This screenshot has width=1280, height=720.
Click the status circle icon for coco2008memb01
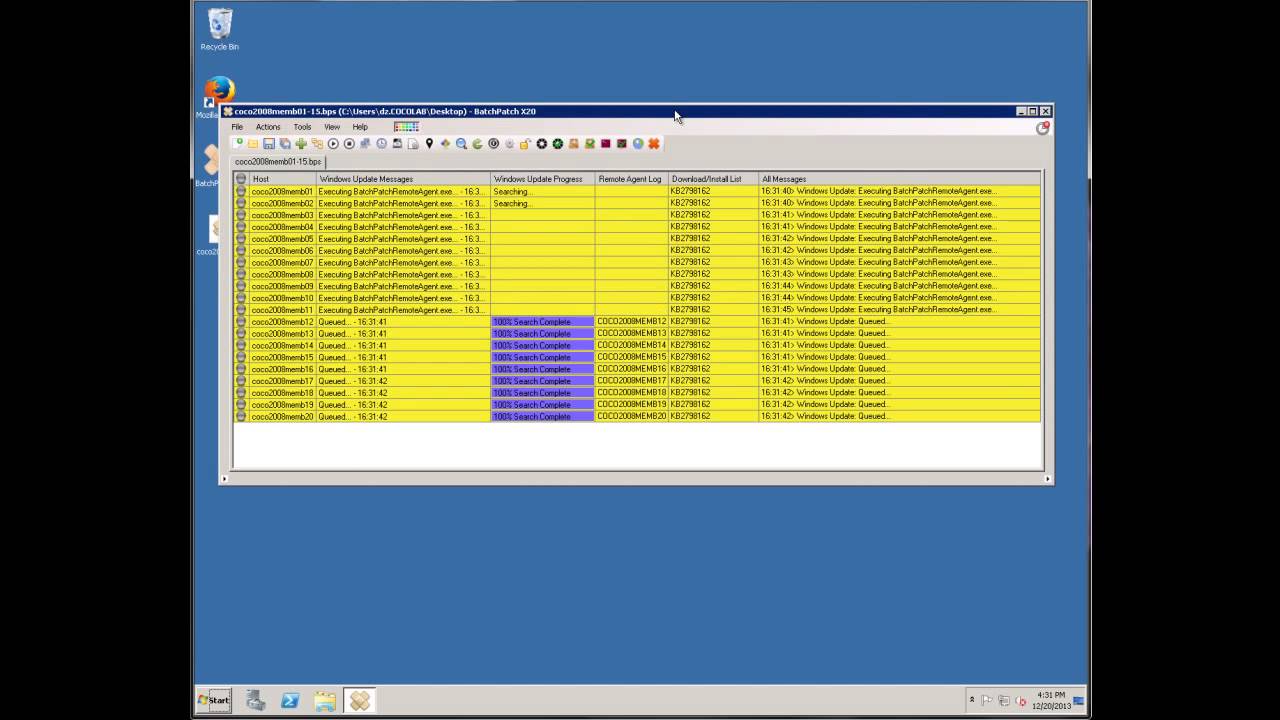(x=241, y=191)
